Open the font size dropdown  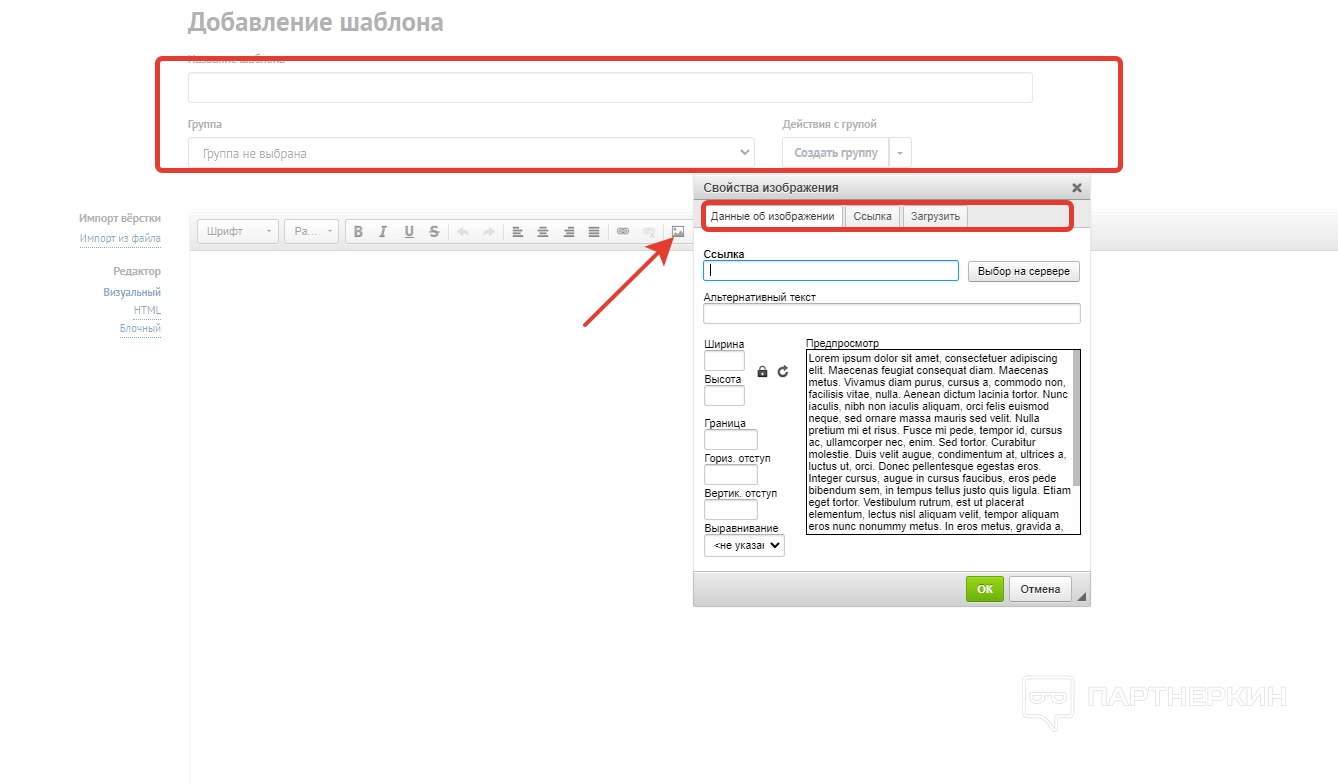pos(312,232)
